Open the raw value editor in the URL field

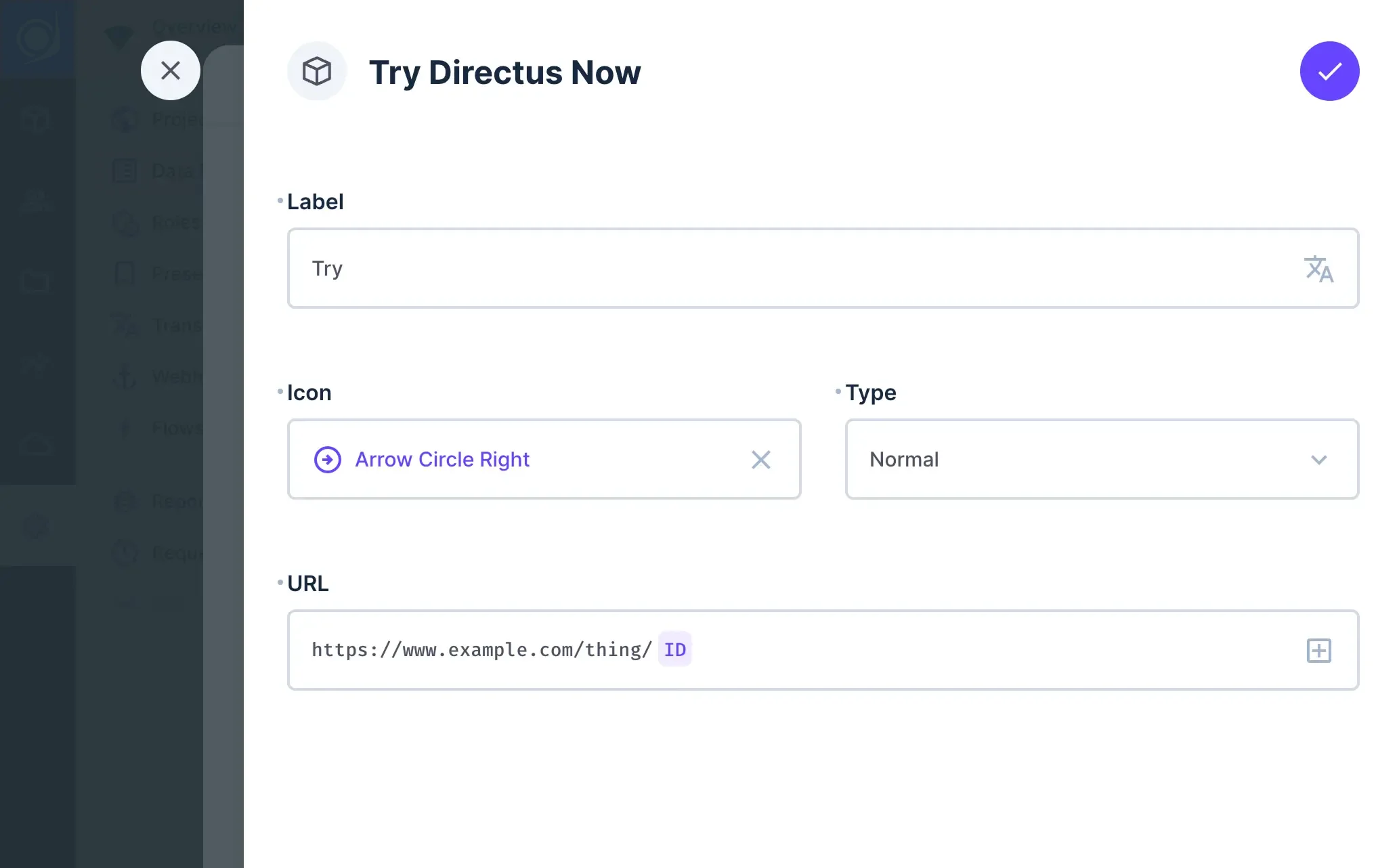click(x=1318, y=650)
